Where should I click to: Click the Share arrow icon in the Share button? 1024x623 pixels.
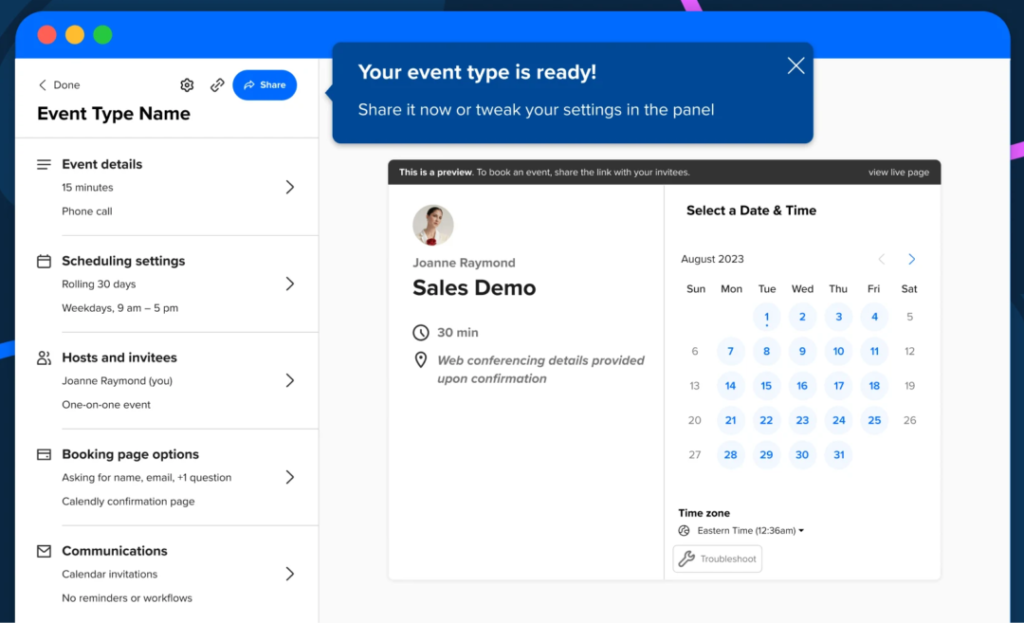[249, 85]
